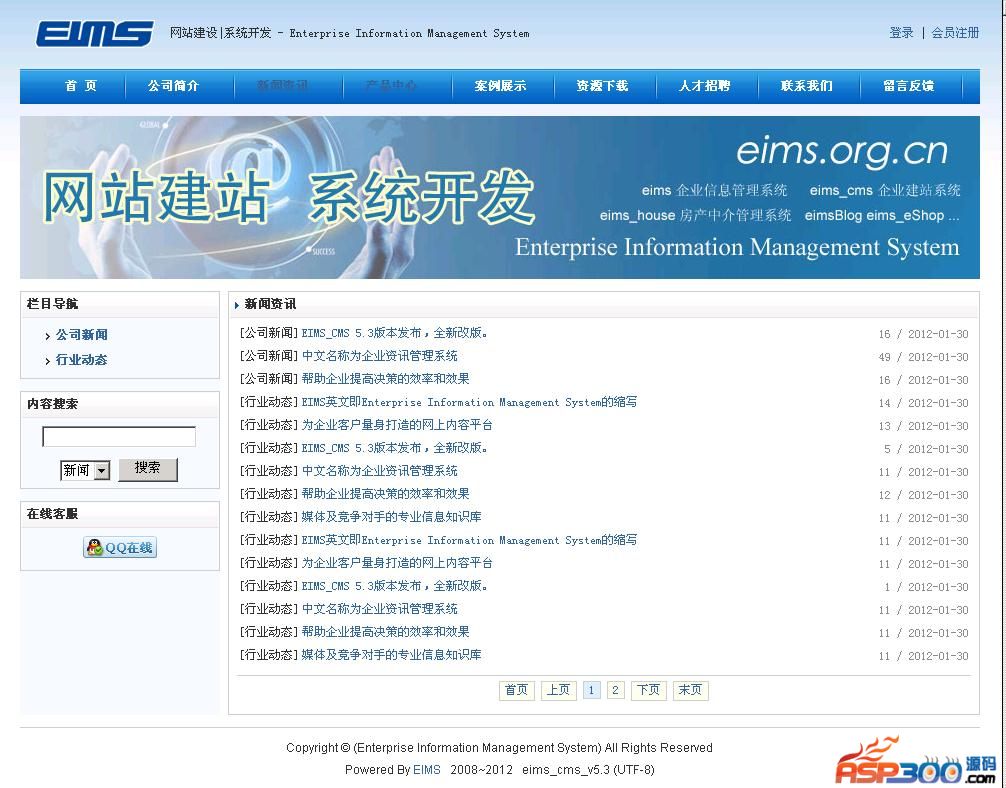
Task: Click the 上页 pagination button
Action: (x=558, y=690)
